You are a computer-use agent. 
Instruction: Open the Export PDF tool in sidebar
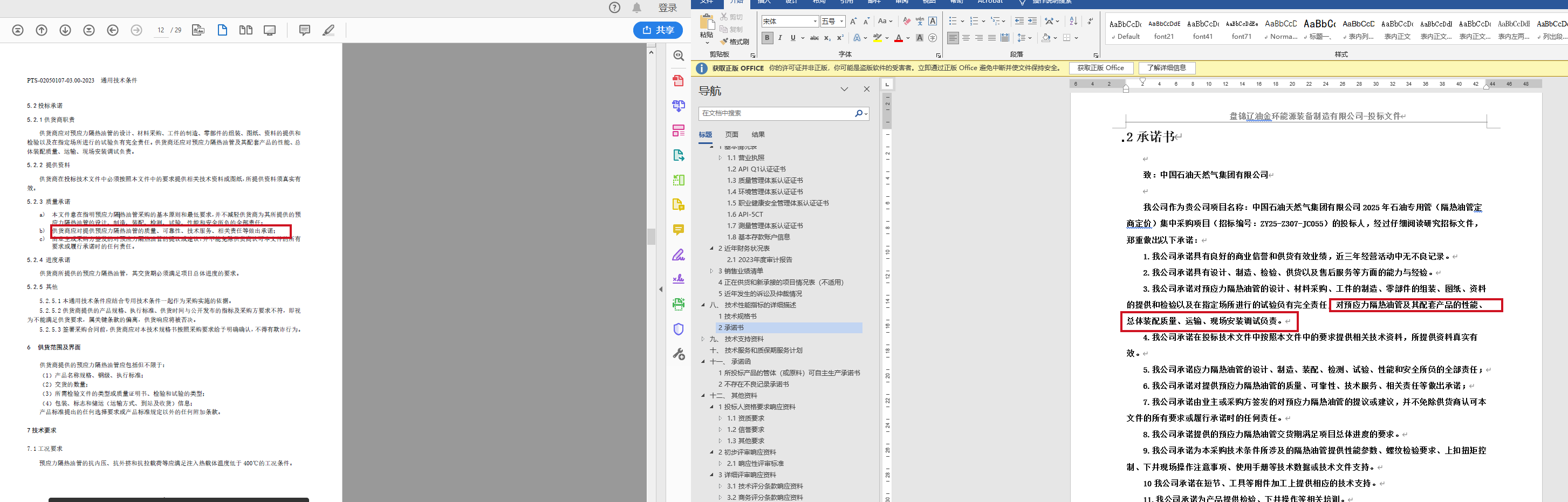[678, 155]
